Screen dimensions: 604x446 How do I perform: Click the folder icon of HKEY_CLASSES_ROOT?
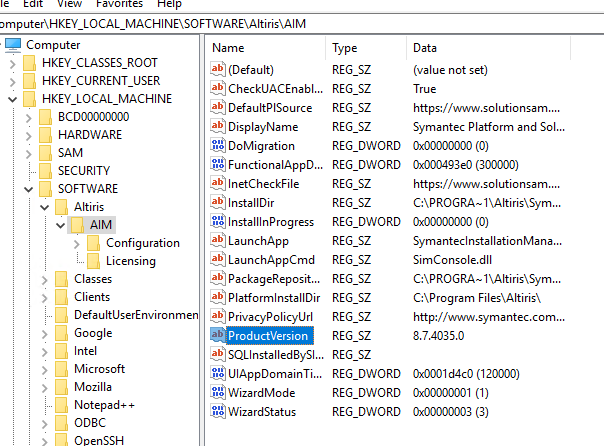tap(29, 63)
